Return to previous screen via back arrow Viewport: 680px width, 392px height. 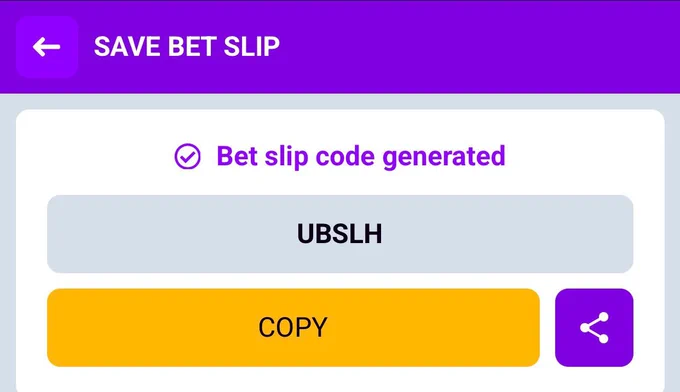[47, 47]
